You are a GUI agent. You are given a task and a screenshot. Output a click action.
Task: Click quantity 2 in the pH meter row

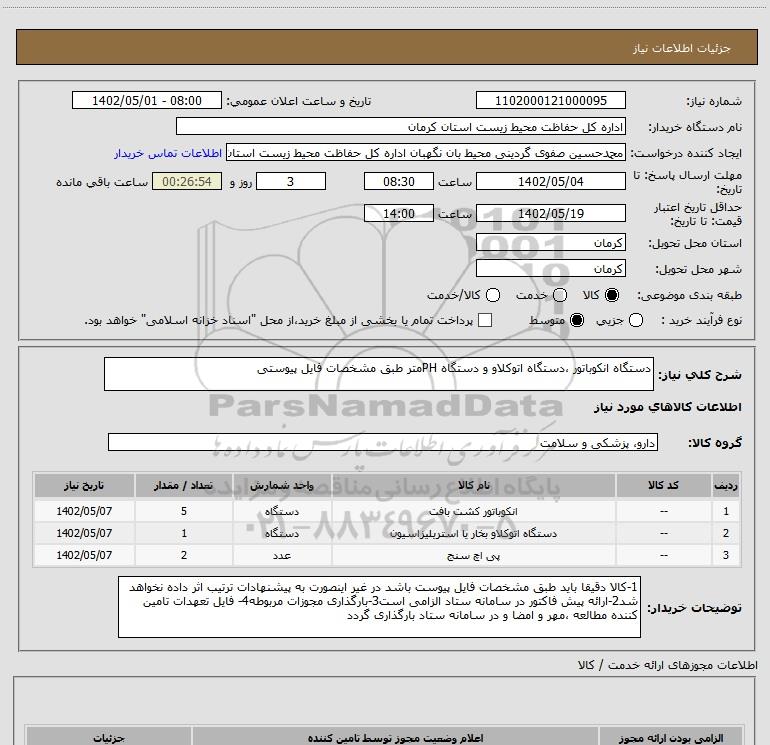pyautogui.click(x=184, y=555)
